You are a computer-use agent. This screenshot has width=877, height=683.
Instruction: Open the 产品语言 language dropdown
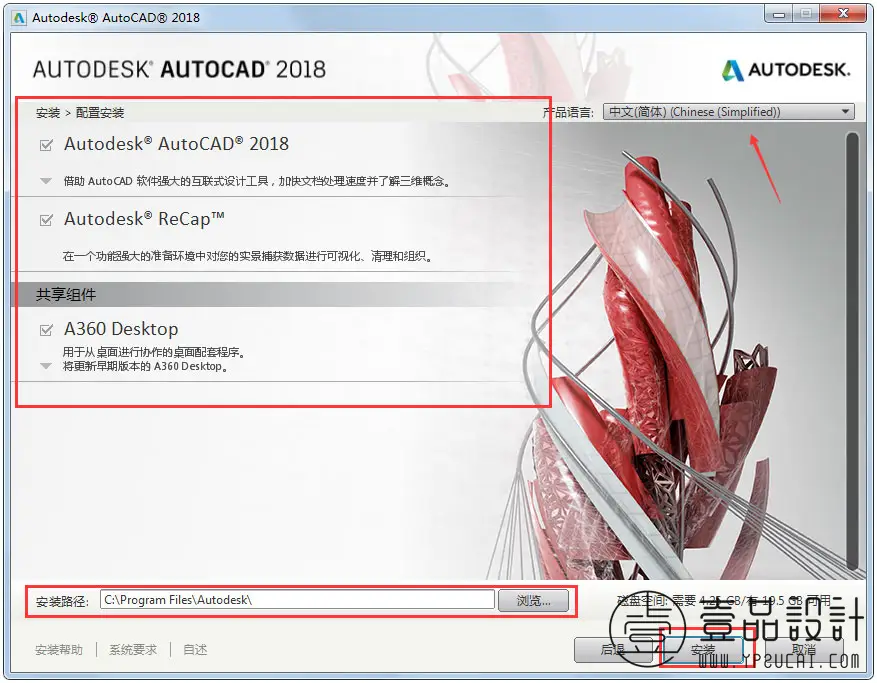click(x=729, y=112)
